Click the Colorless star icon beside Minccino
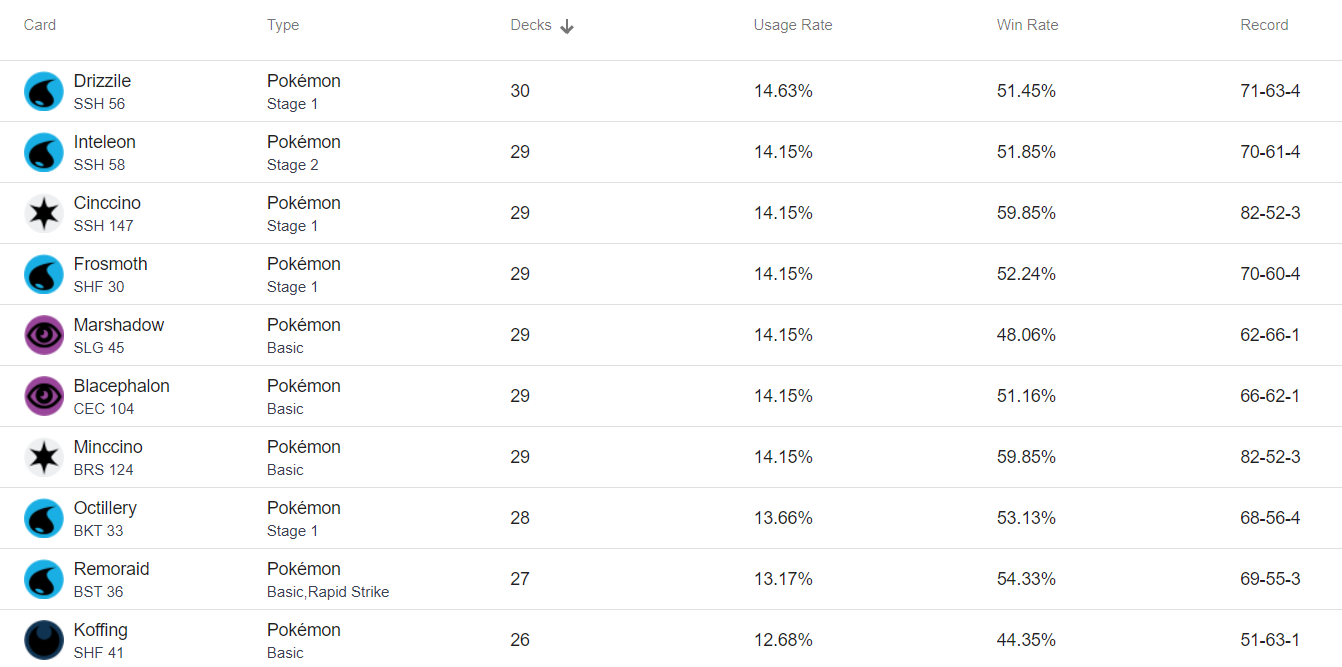 (x=44, y=457)
